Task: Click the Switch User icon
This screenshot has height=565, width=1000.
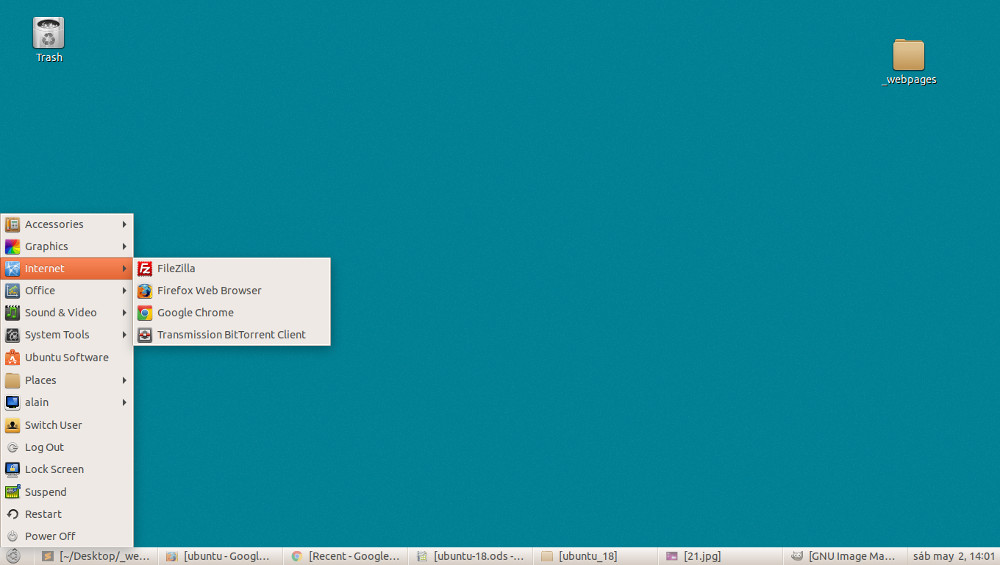Action: pyautogui.click(x=12, y=425)
